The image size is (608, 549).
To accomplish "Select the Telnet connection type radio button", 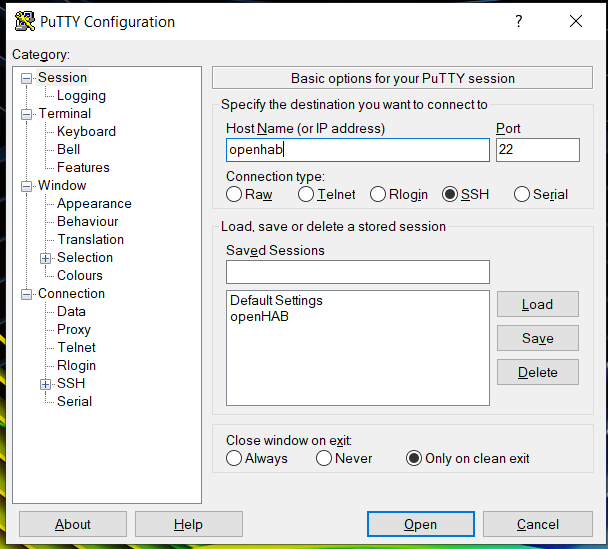I will click(x=306, y=194).
